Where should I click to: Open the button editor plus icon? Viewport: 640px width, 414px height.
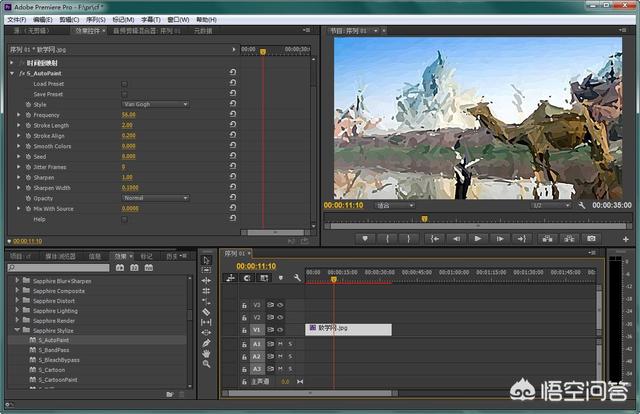(625, 239)
